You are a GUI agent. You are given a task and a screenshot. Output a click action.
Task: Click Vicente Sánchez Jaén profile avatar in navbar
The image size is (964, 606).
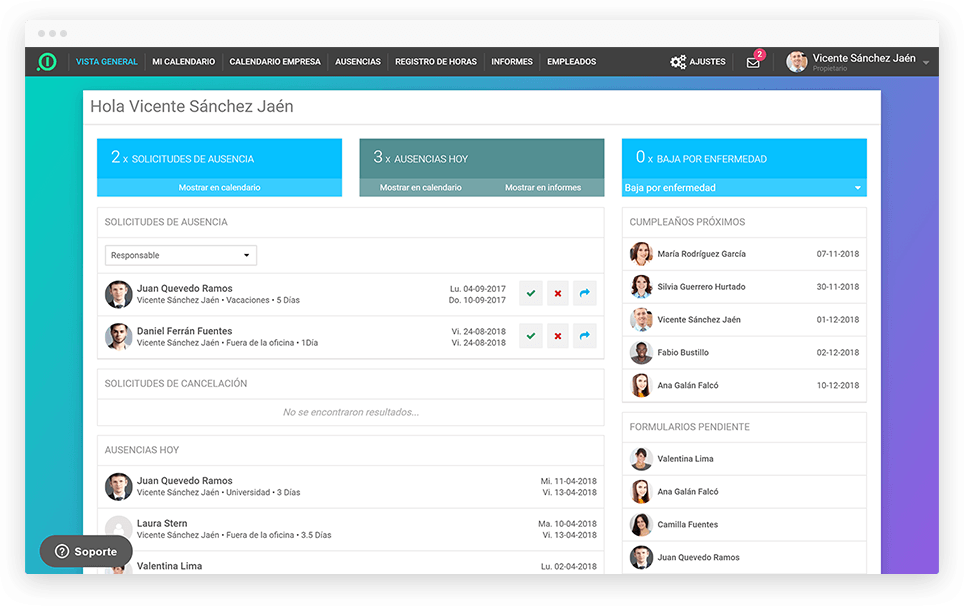point(797,61)
